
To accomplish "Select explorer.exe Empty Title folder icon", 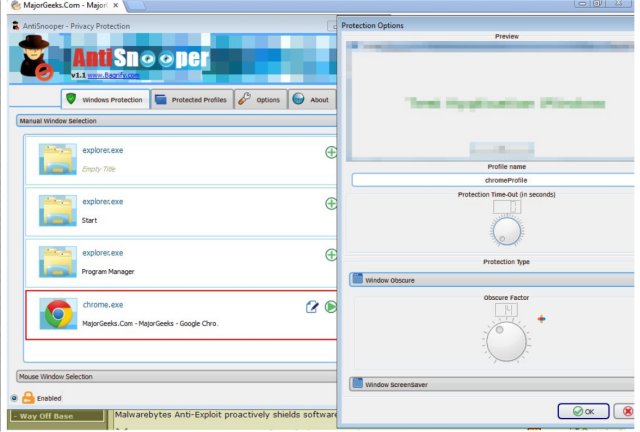I will point(58,159).
